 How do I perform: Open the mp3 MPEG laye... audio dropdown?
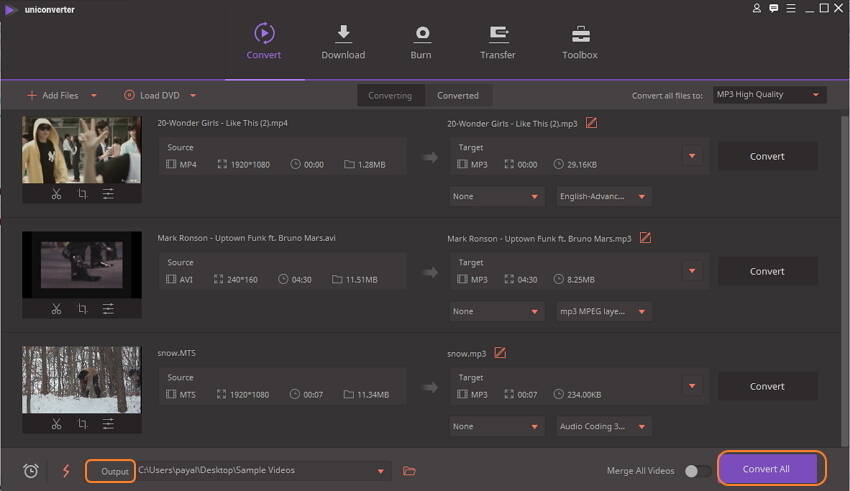pyautogui.click(x=603, y=311)
